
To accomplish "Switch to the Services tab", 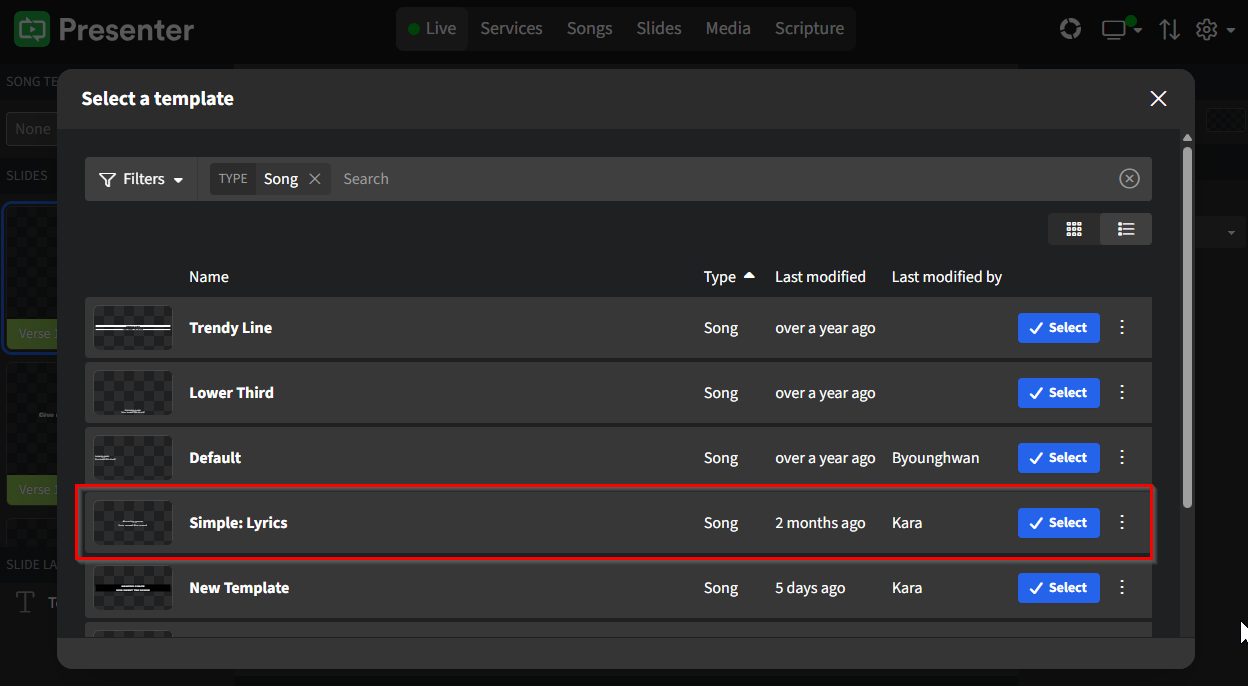I will (x=511, y=28).
